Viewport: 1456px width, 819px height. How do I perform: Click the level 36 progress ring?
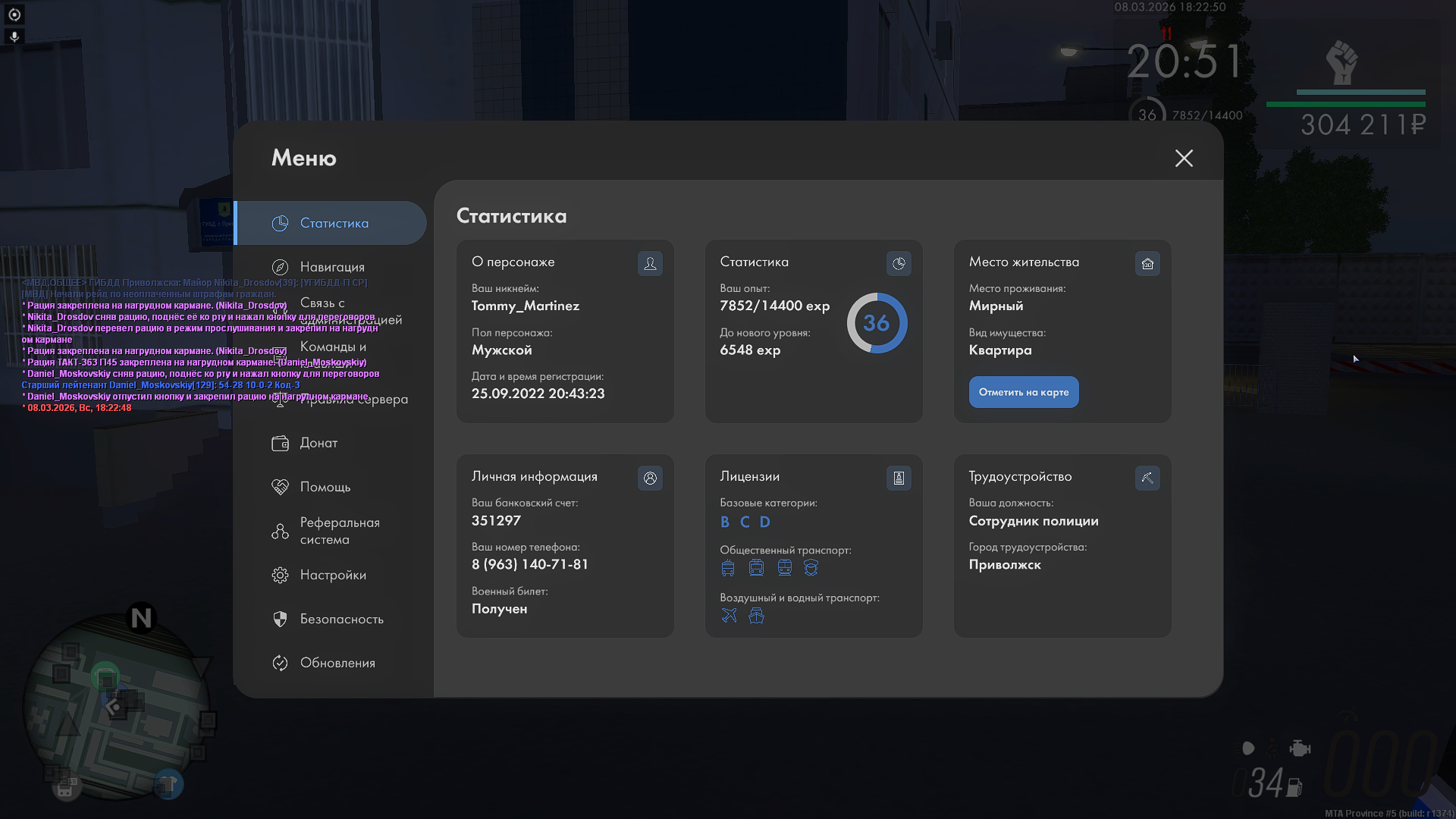[877, 323]
